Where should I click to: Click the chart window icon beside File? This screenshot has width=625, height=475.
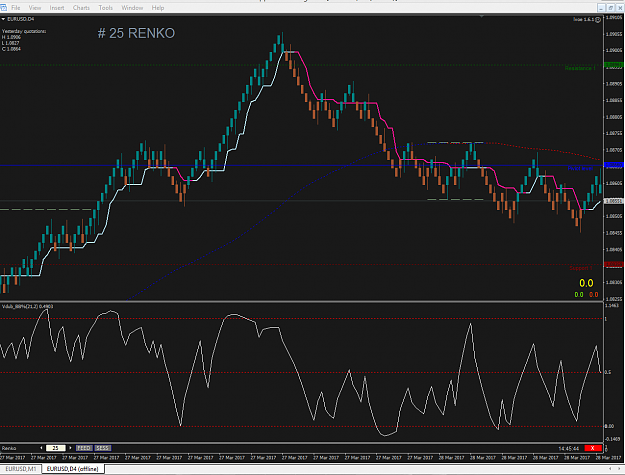tap(4, 8)
